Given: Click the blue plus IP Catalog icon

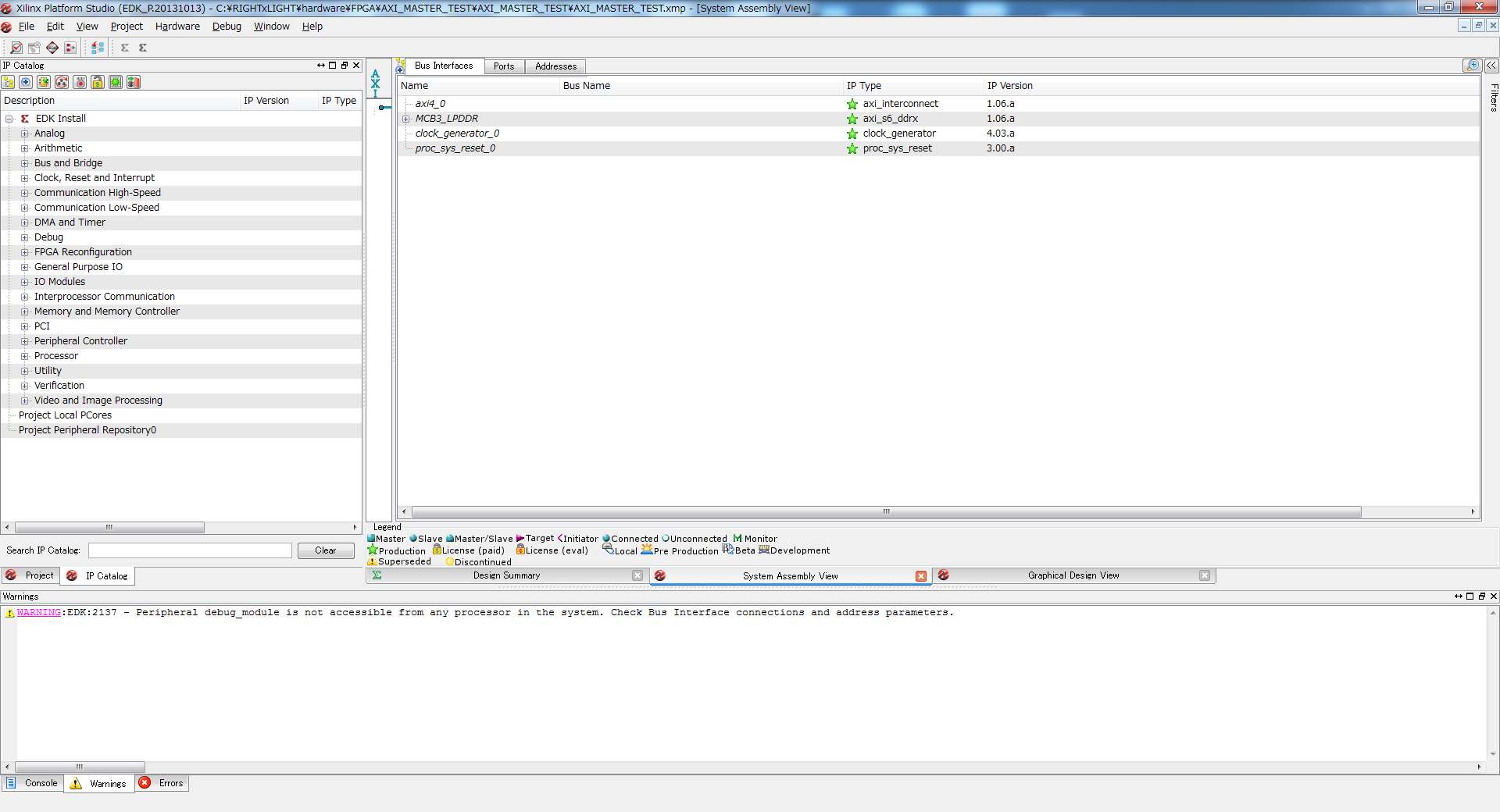Looking at the screenshot, I should coord(26,82).
